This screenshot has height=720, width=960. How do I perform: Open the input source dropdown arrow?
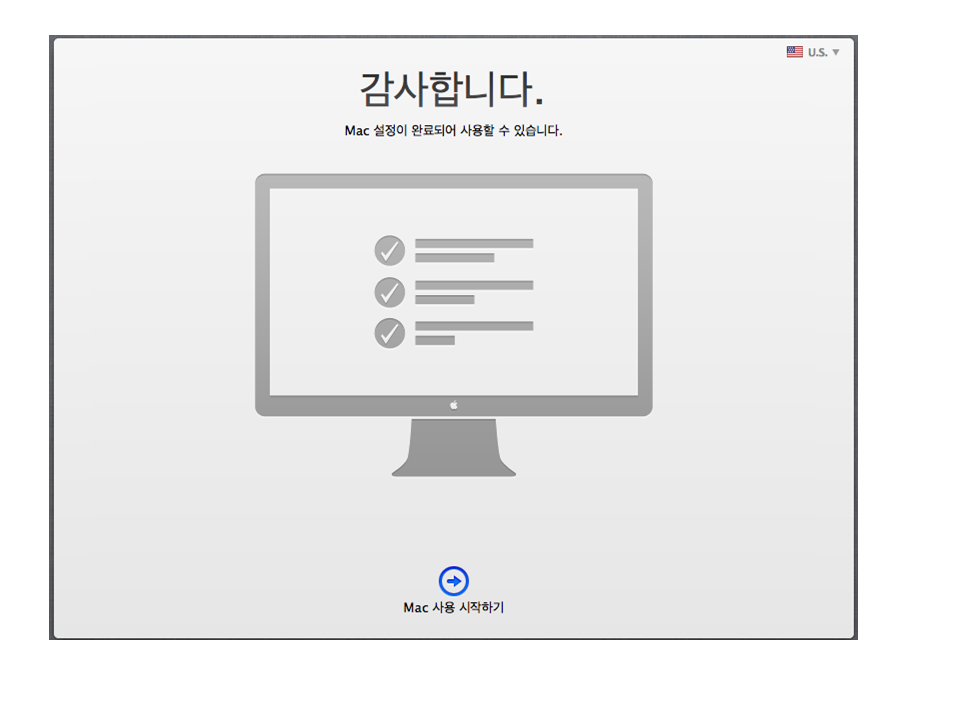pyautogui.click(x=836, y=52)
